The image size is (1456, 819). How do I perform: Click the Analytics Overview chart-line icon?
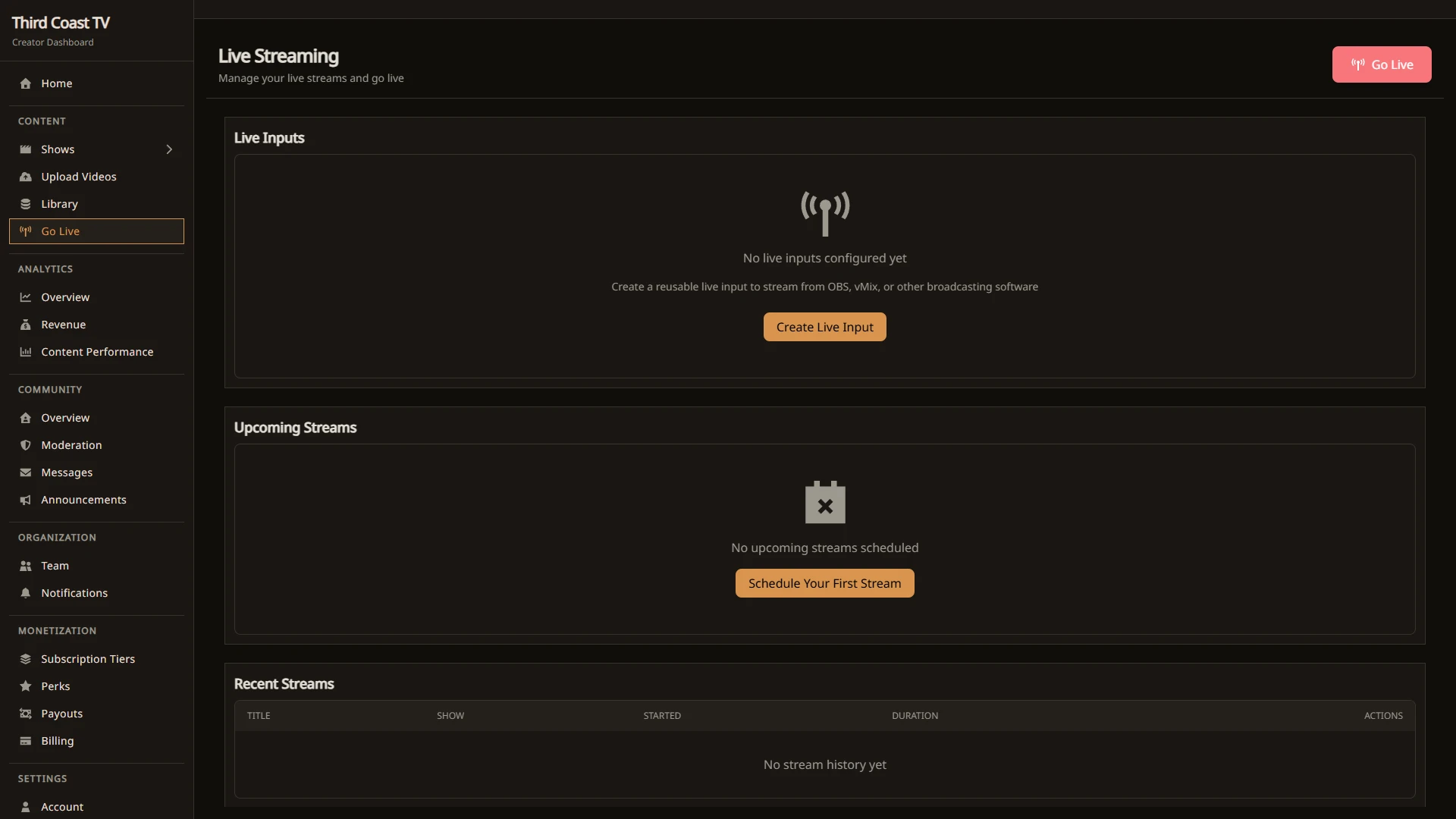coord(26,297)
